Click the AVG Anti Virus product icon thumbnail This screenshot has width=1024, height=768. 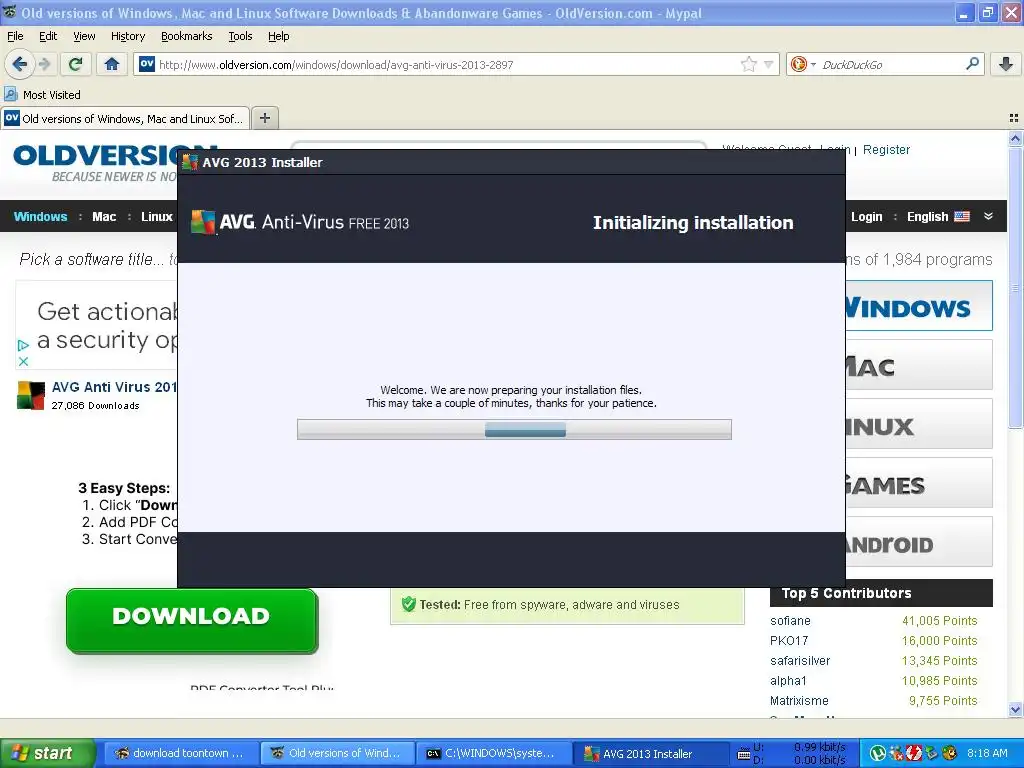[x=31, y=395]
